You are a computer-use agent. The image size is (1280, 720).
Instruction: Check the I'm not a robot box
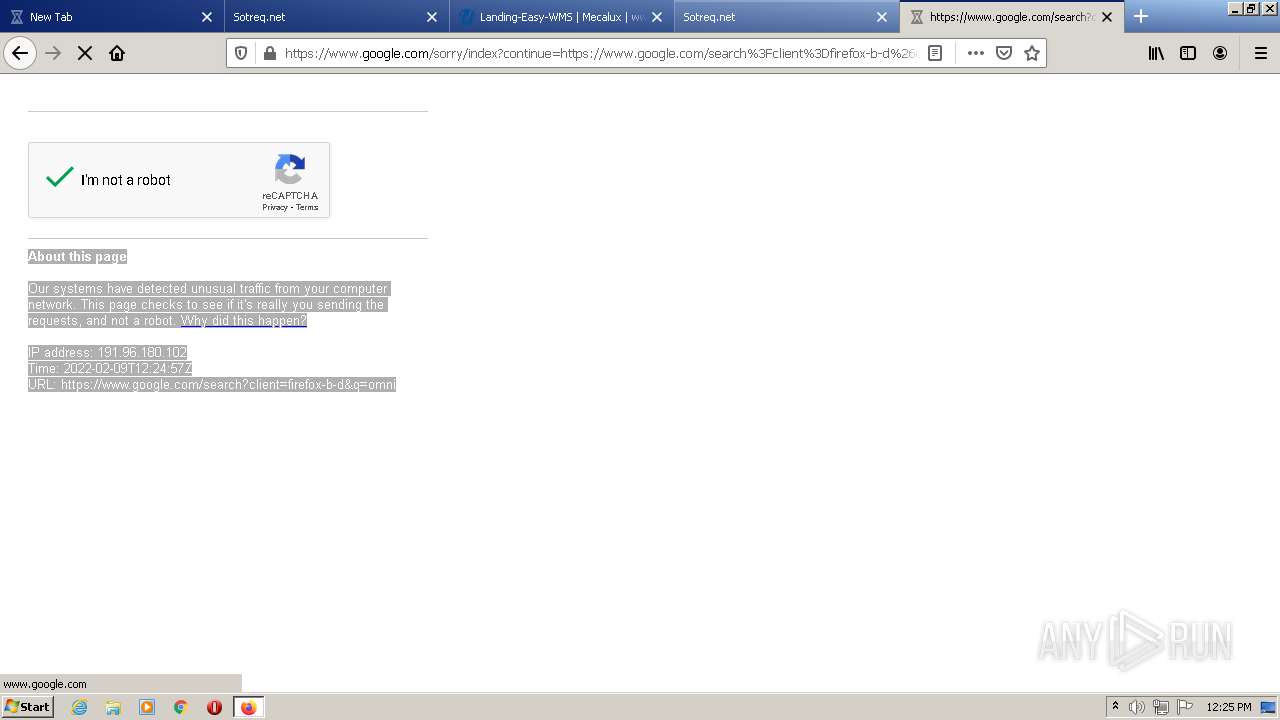[60, 179]
